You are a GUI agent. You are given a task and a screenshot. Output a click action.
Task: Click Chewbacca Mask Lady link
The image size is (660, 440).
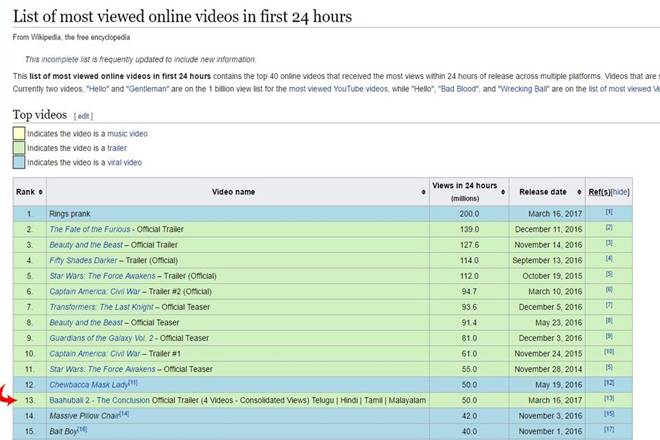pos(90,384)
